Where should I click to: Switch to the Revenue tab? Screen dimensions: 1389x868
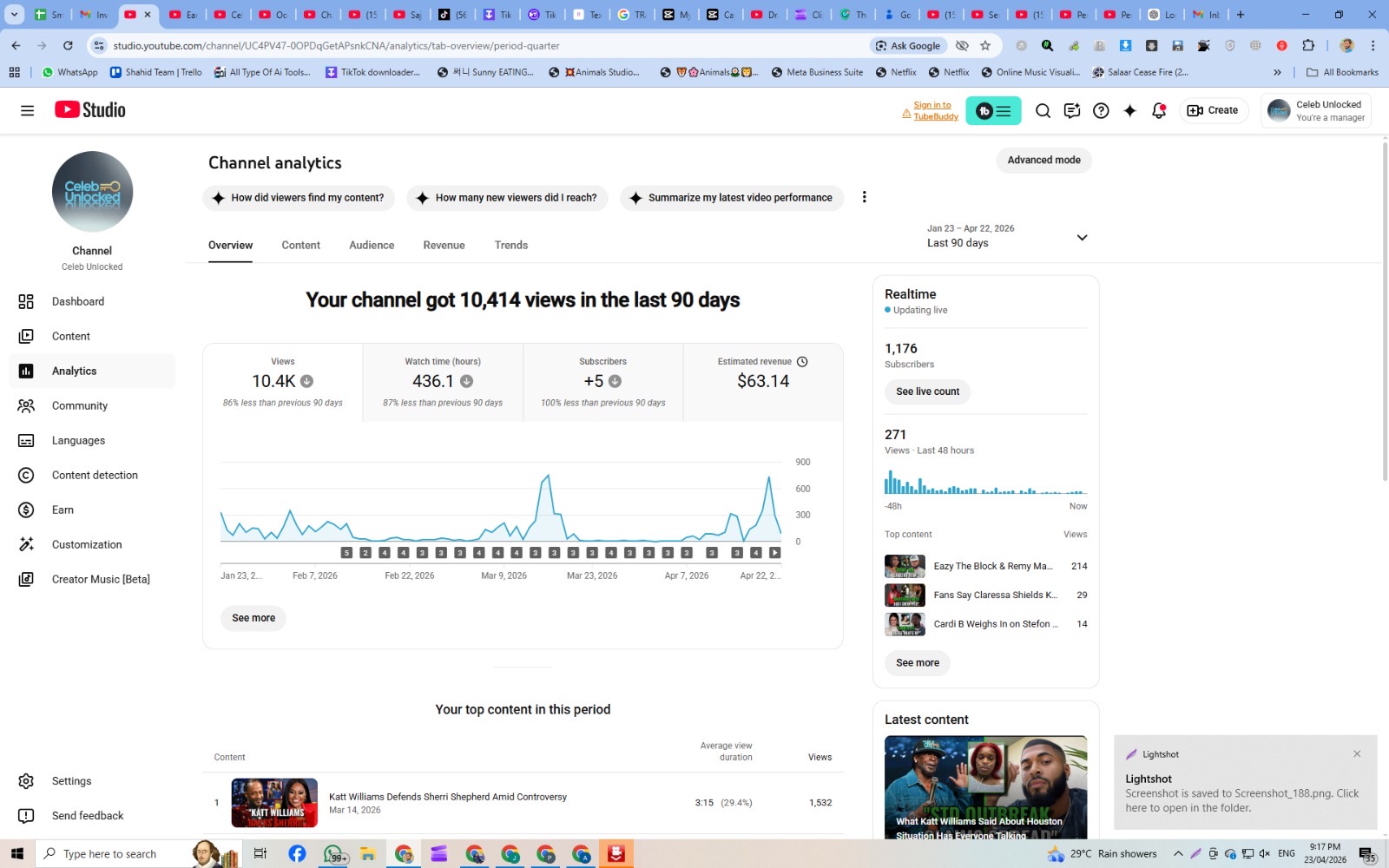click(x=444, y=246)
